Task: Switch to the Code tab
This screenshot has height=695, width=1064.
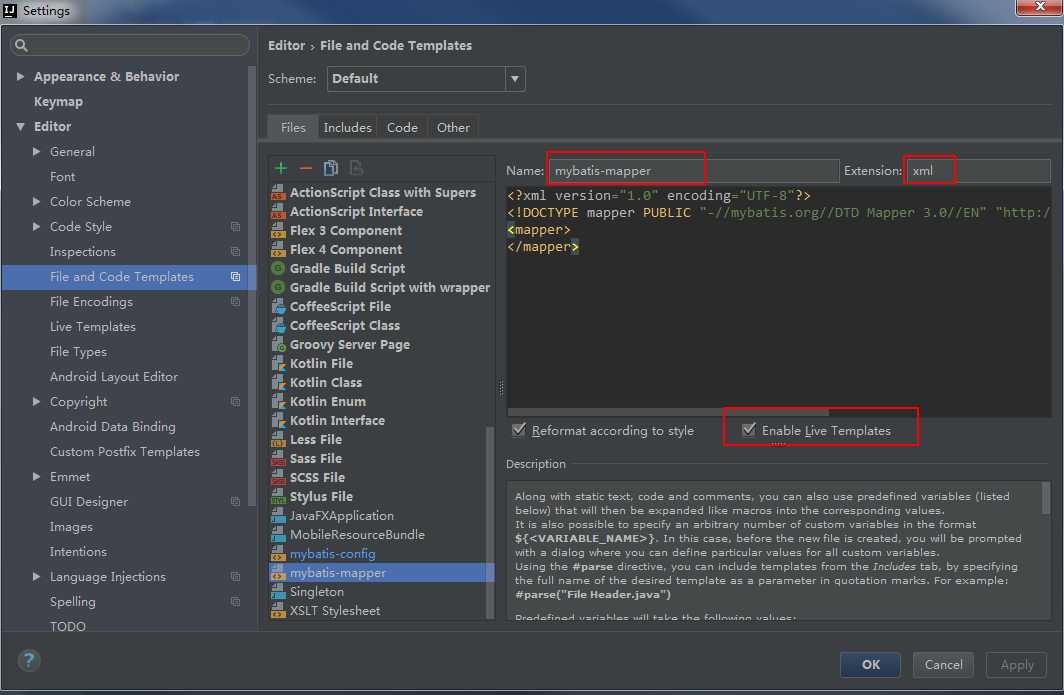Action: point(402,128)
